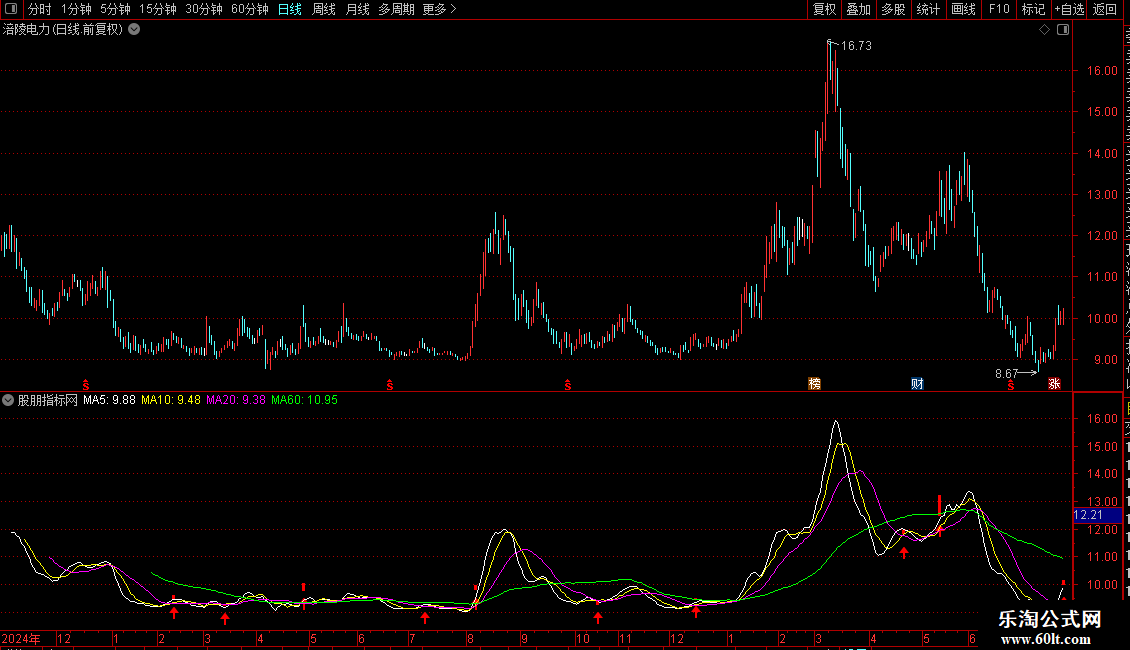Switch to 分时 intraday view
Viewport: 1130px width, 650px height.
(40, 9)
